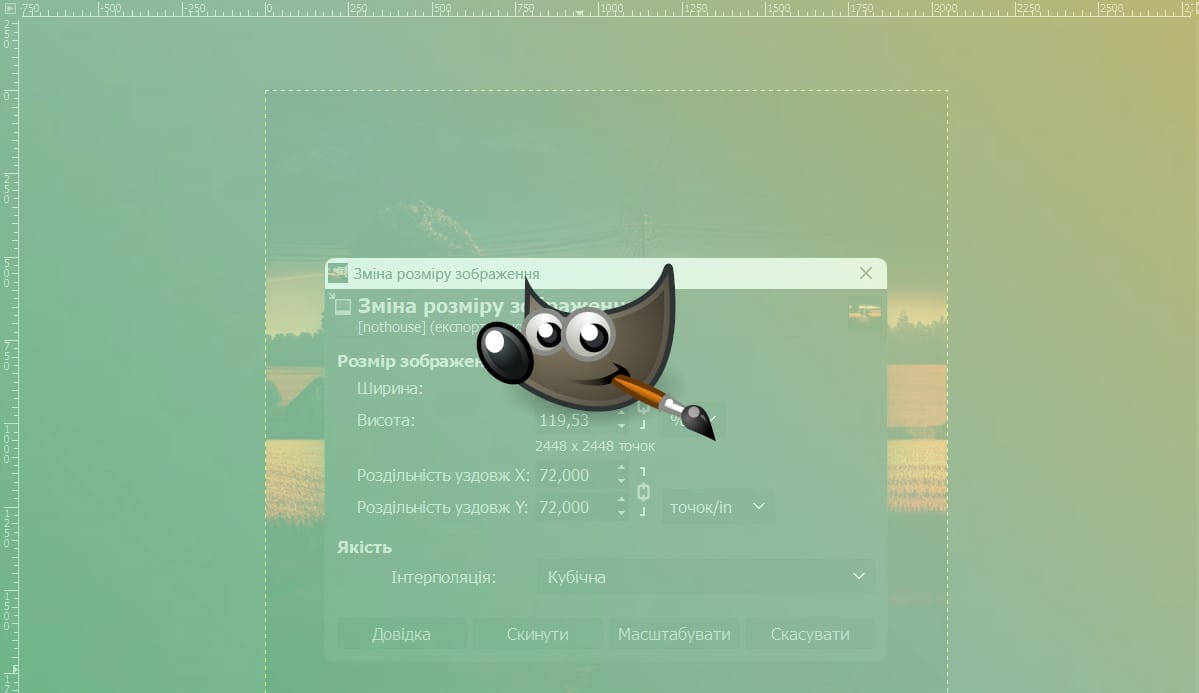
Task: Increase Роздільність уздовж Y with the up arrow
Action: click(x=621, y=500)
